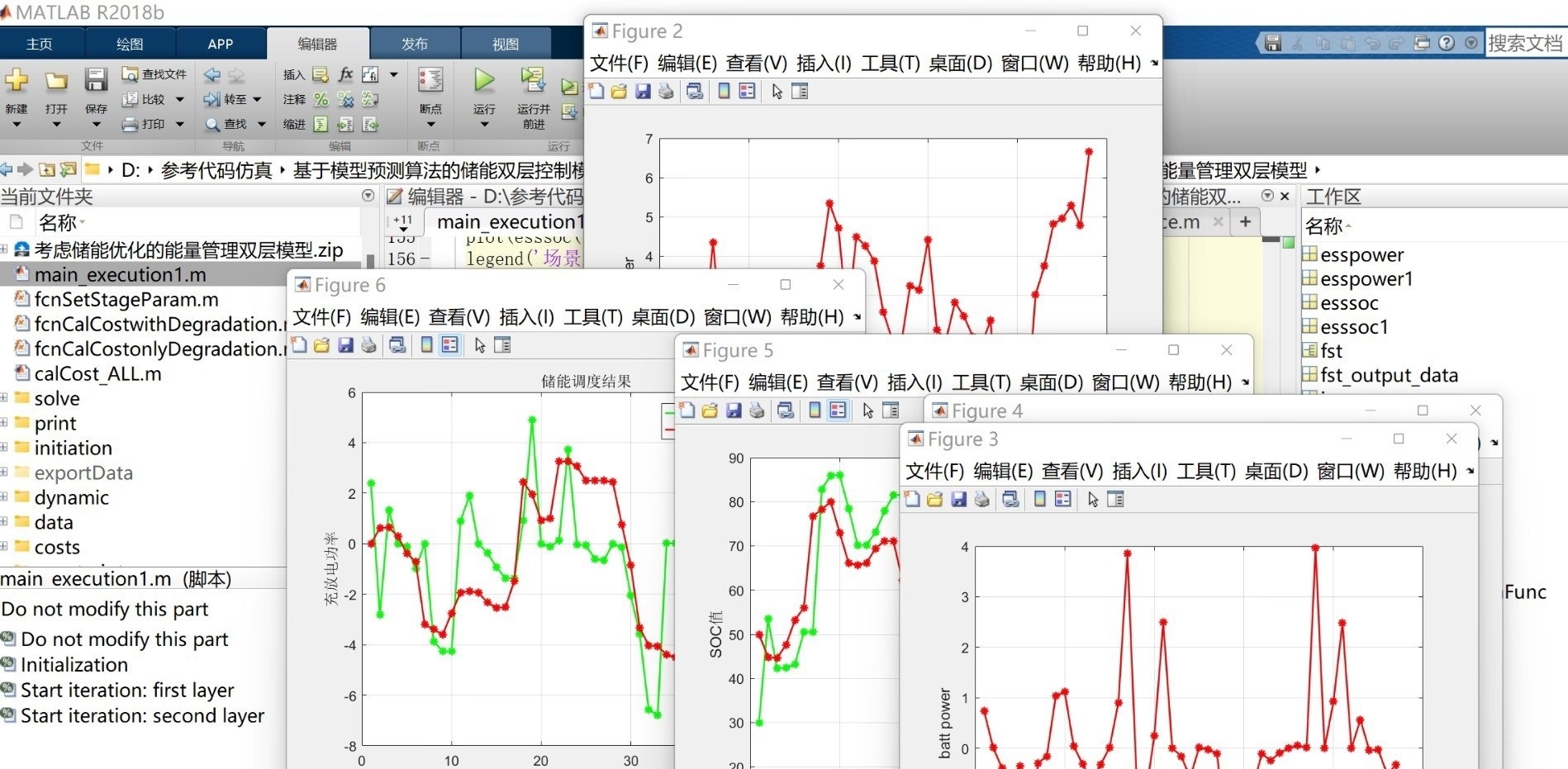
Task: Expand the dynamic folder node
Action: pyautogui.click(x=4, y=497)
